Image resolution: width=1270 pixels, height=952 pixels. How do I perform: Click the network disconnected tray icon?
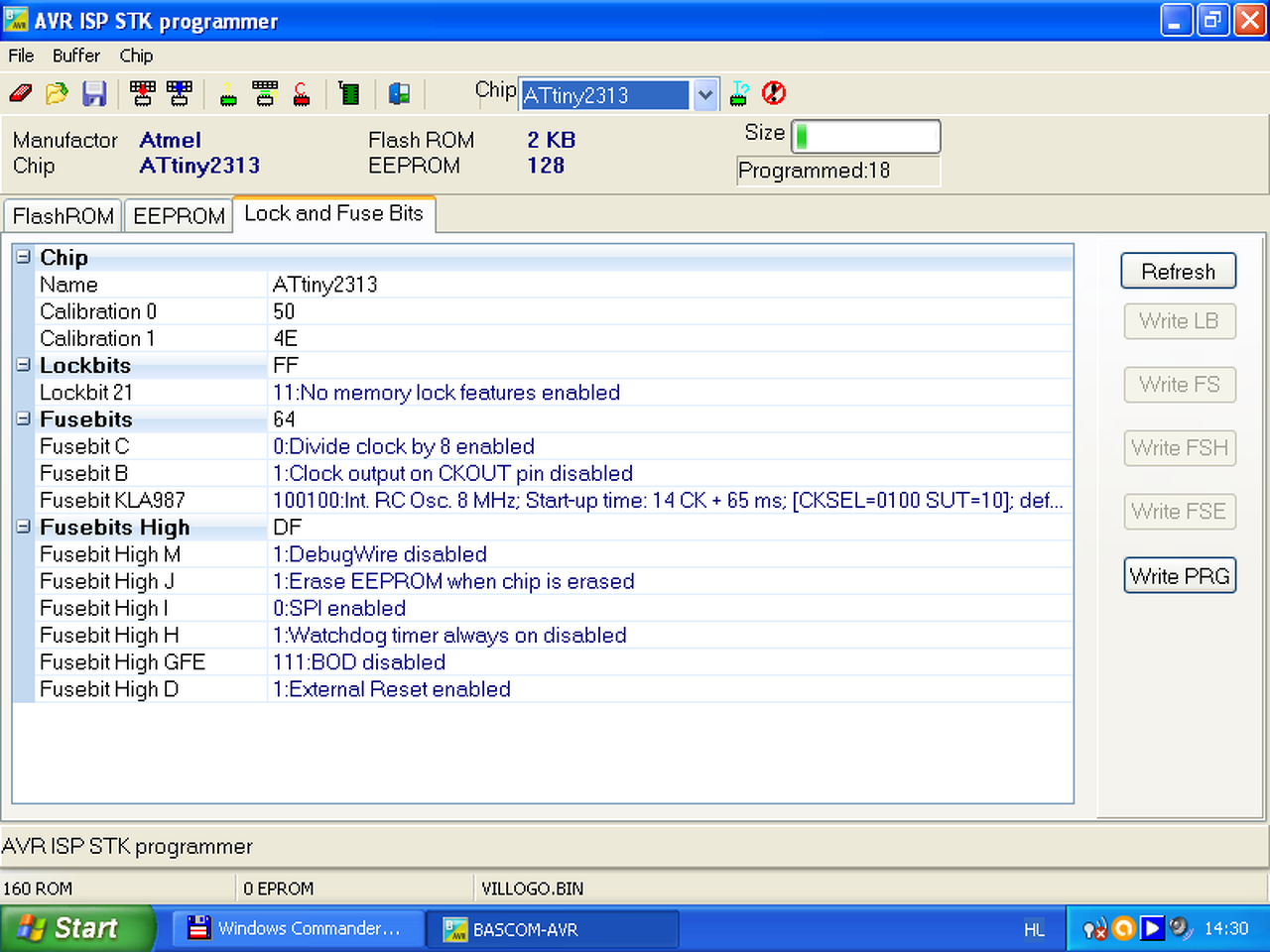click(1095, 928)
